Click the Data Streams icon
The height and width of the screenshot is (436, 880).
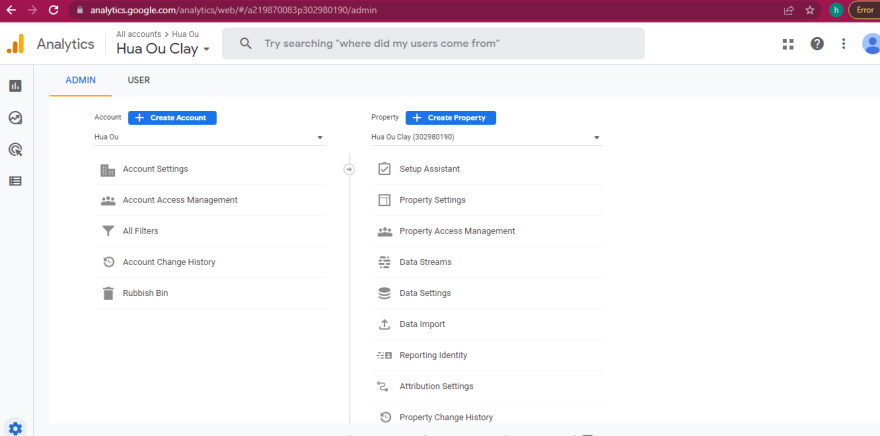384,262
